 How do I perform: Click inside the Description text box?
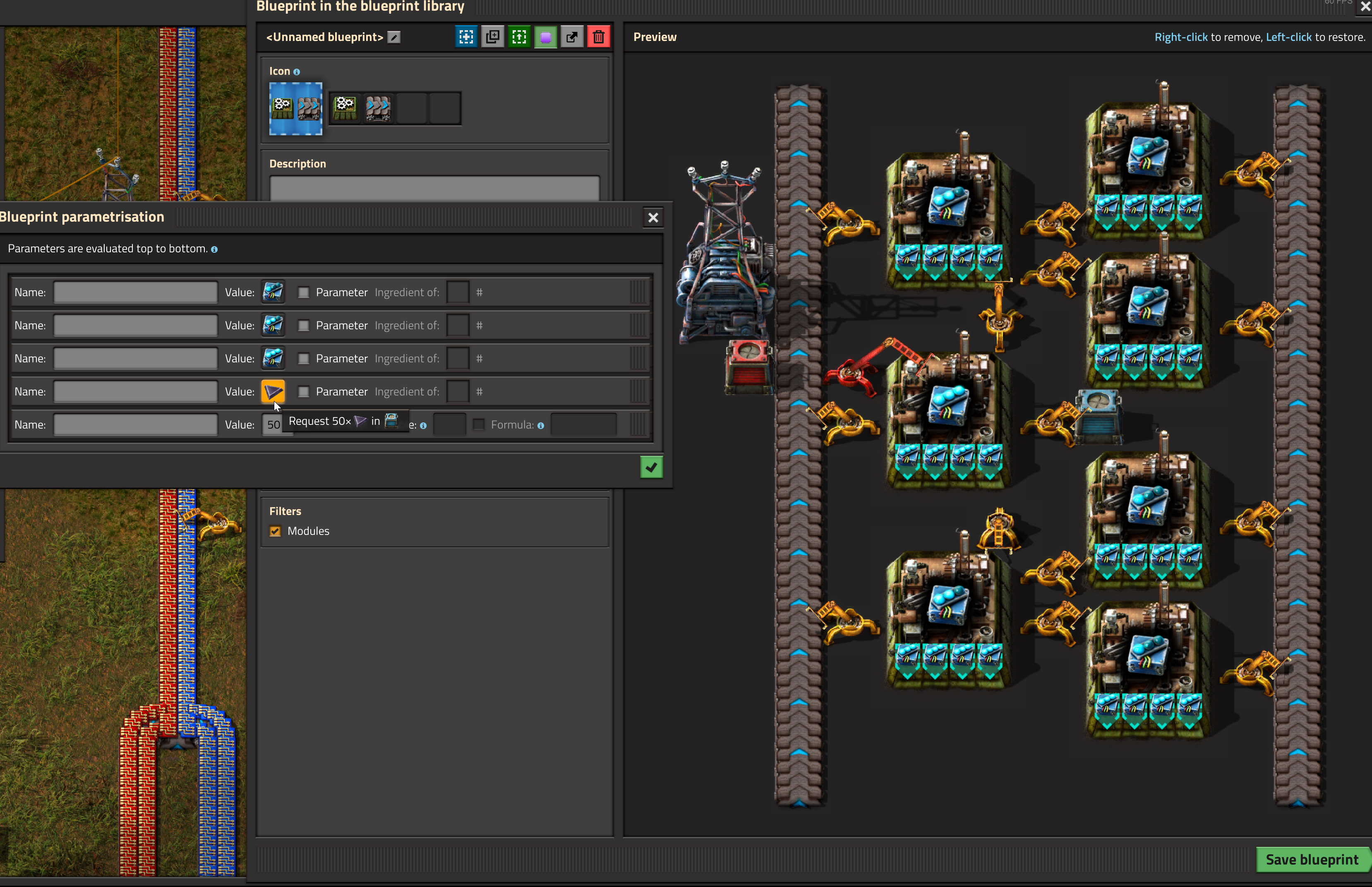tap(434, 189)
